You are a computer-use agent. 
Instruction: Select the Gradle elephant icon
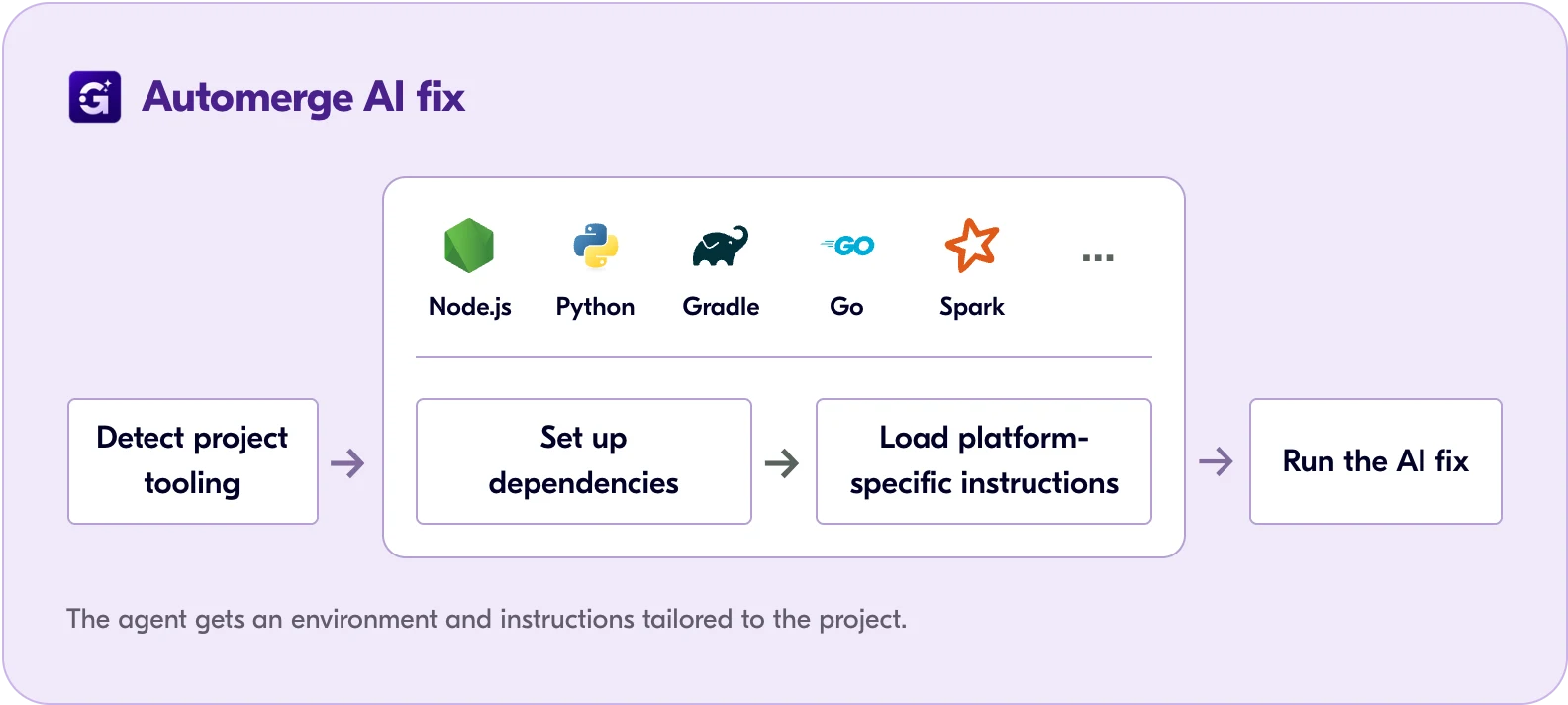pyautogui.click(x=721, y=247)
